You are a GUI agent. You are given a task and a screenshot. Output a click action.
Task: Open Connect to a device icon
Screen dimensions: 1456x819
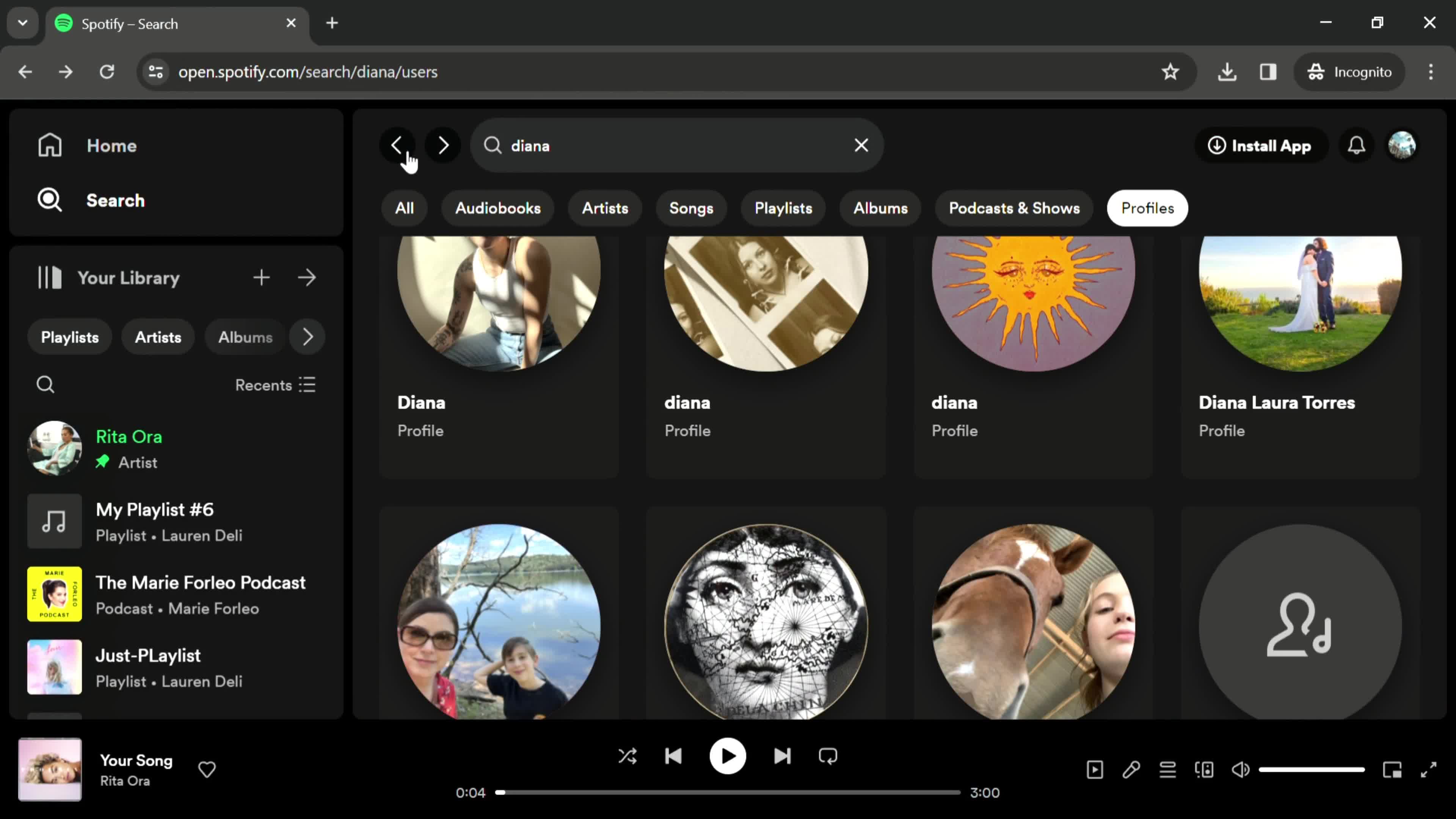(x=1205, y=769)
